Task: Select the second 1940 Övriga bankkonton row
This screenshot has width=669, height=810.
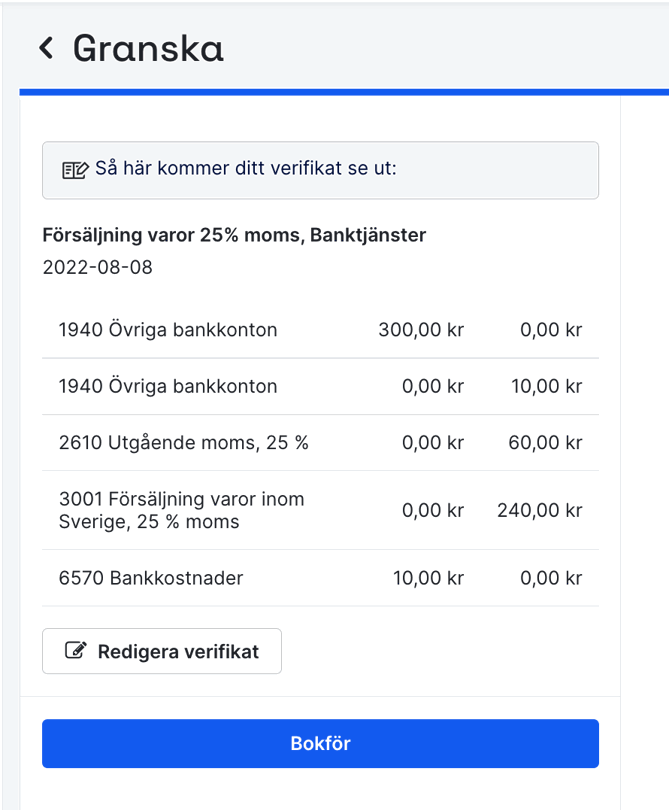Action: point(170,386)
